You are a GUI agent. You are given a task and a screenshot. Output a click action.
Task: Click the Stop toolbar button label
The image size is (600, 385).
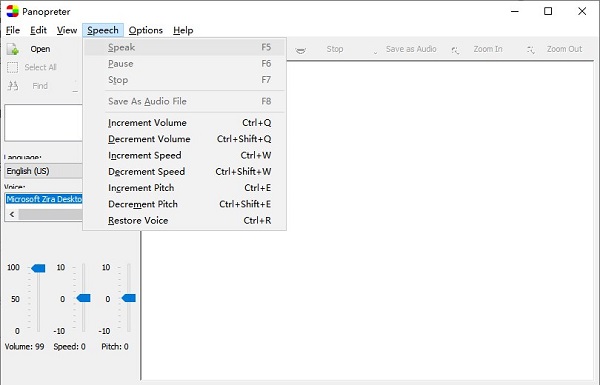click(x=335, y=49)
